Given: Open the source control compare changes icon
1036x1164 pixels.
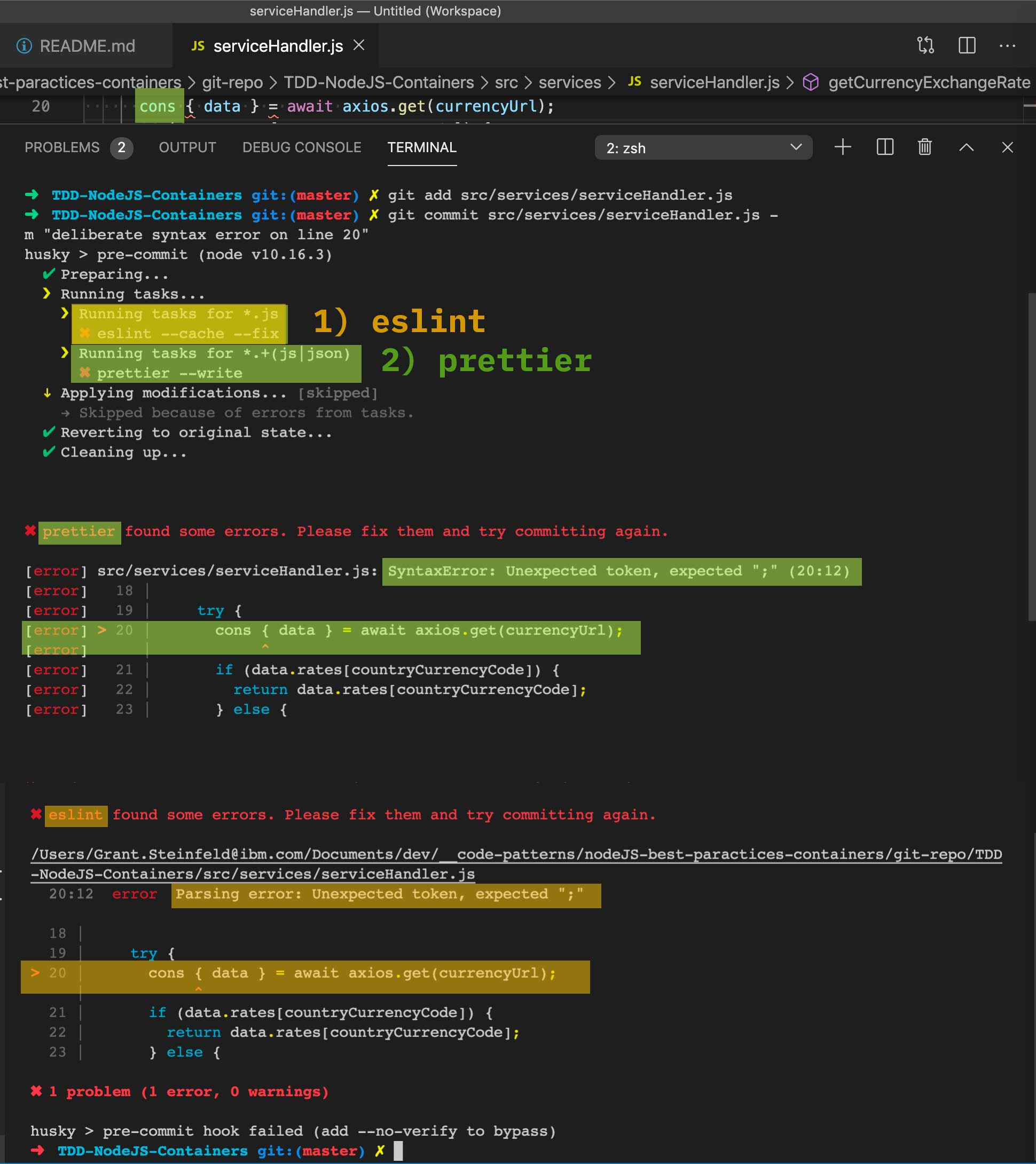Looking at the screenshot, I should (x=925, y=45).
